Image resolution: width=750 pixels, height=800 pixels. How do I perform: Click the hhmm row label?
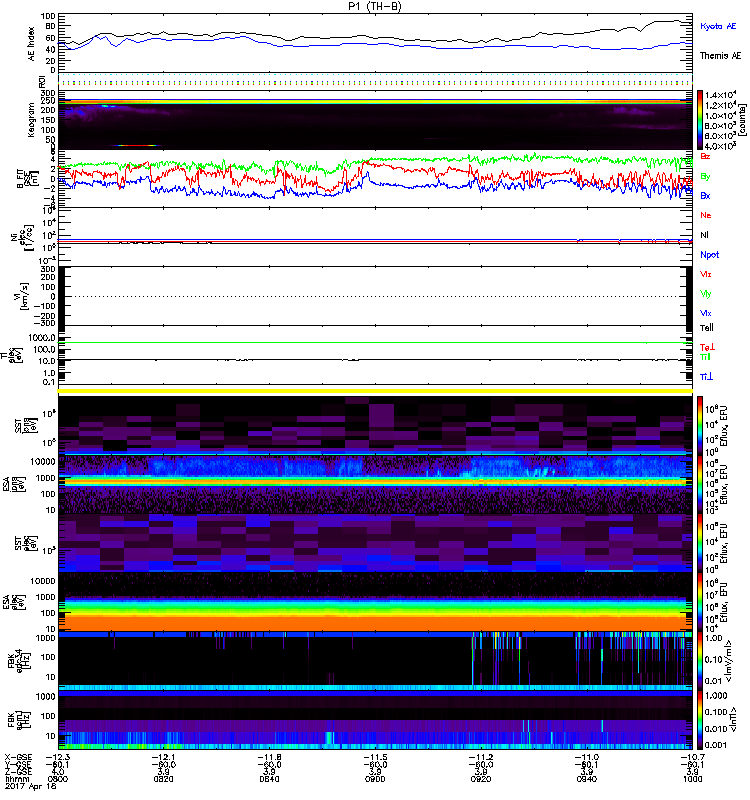18,779
